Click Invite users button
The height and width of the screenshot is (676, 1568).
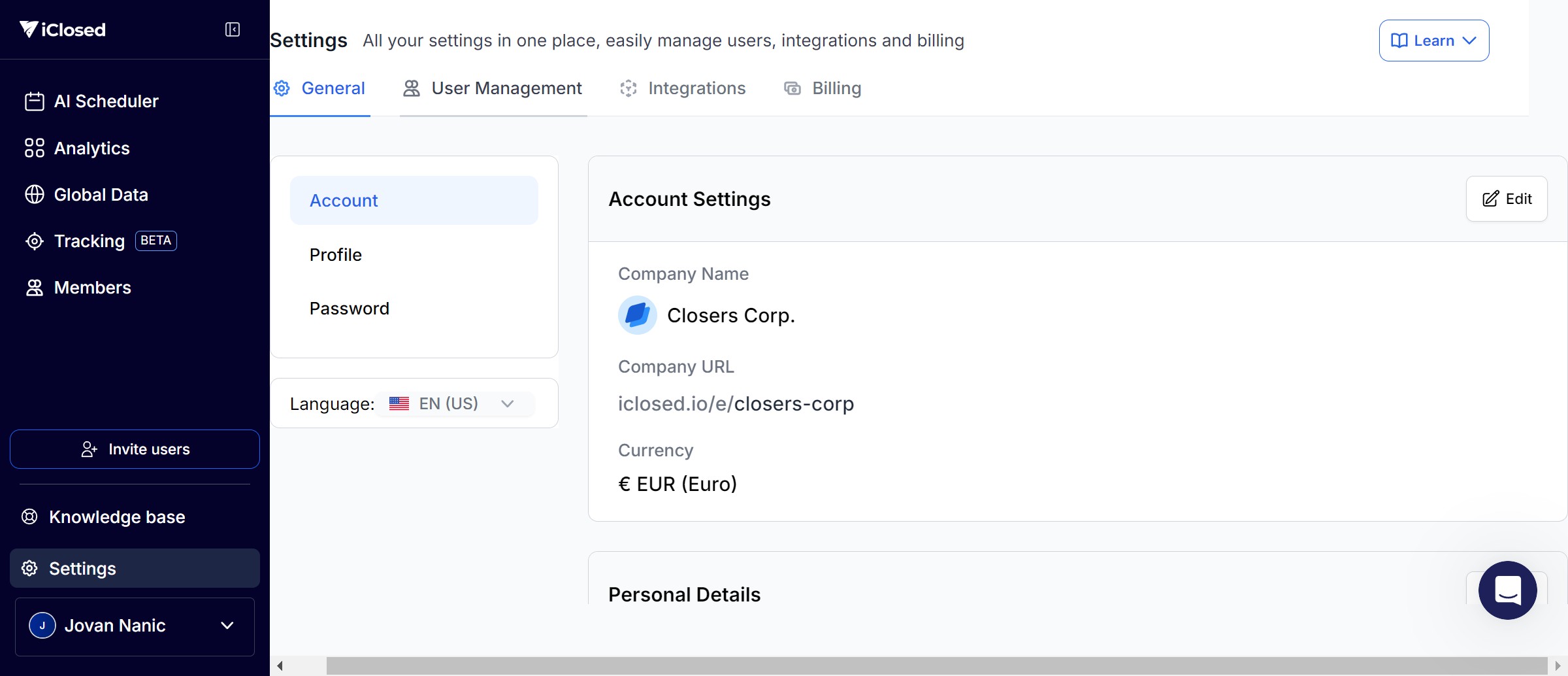point(135,449)
